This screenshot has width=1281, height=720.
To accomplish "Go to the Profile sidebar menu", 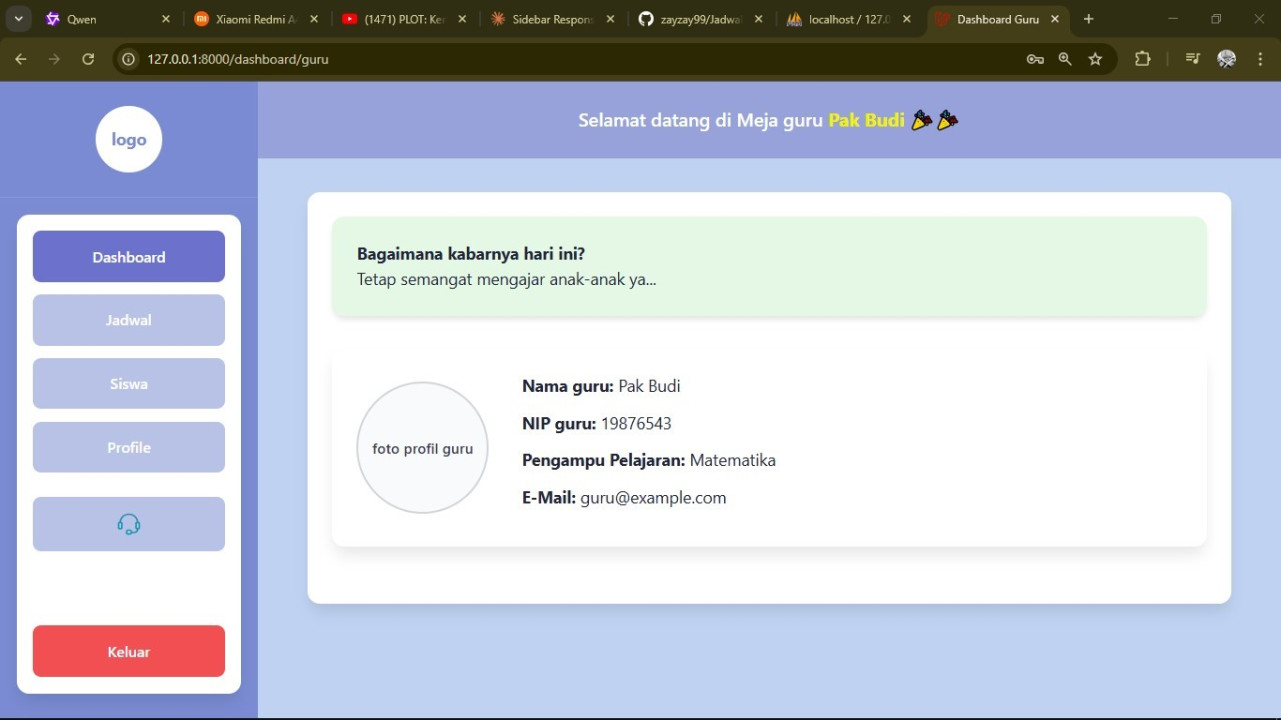I will tap(128, 447).
